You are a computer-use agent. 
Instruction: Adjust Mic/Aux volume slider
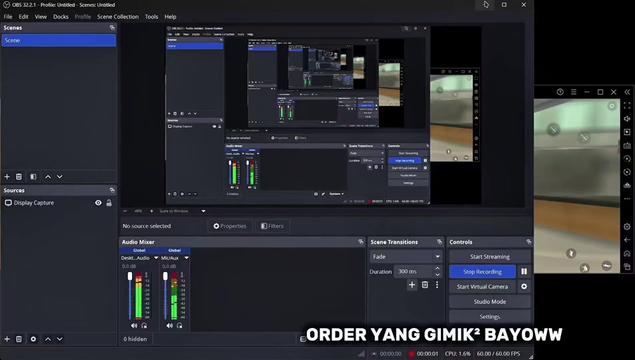(x=165, y=296)
